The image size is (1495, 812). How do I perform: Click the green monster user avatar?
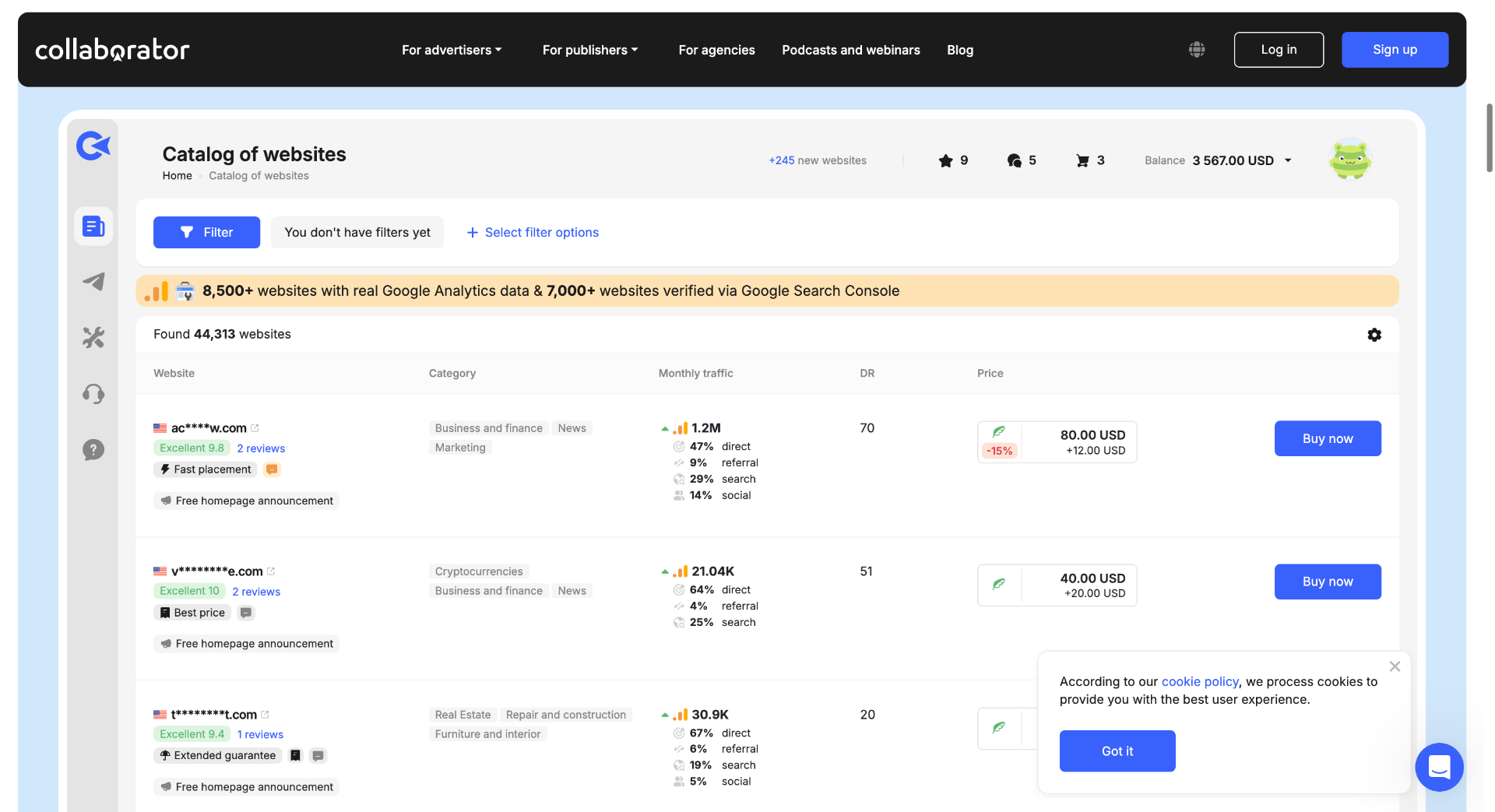(1349, 160)
